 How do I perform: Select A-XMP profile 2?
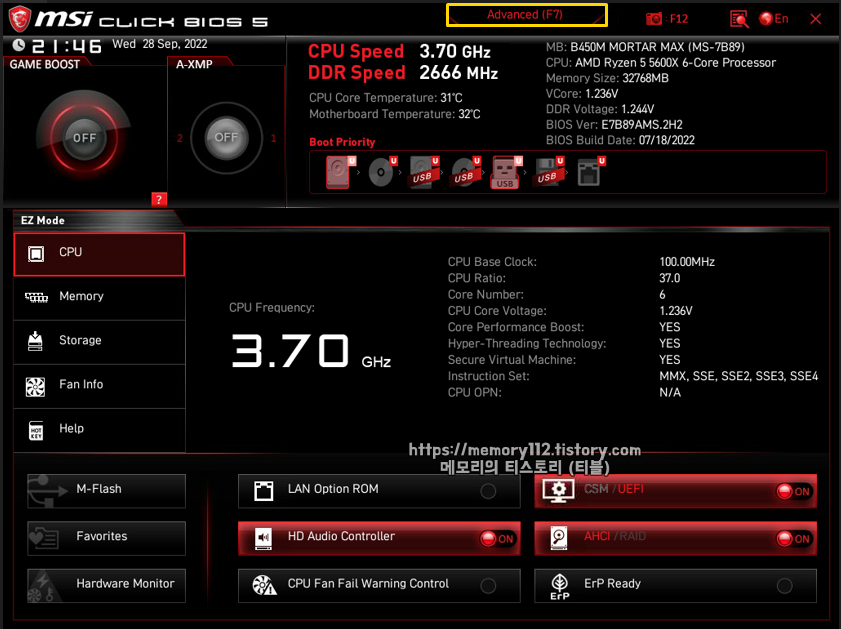180,138
